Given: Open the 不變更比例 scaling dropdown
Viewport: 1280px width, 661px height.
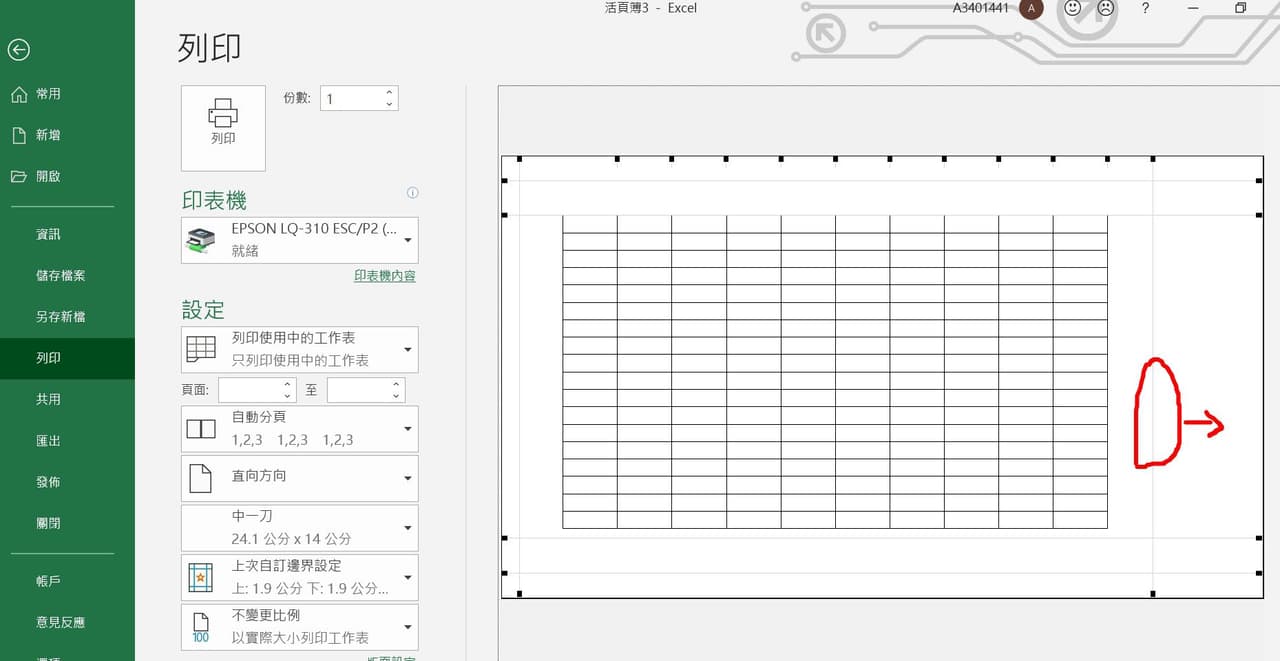Looking at the screenshot, I should [406, 627].
